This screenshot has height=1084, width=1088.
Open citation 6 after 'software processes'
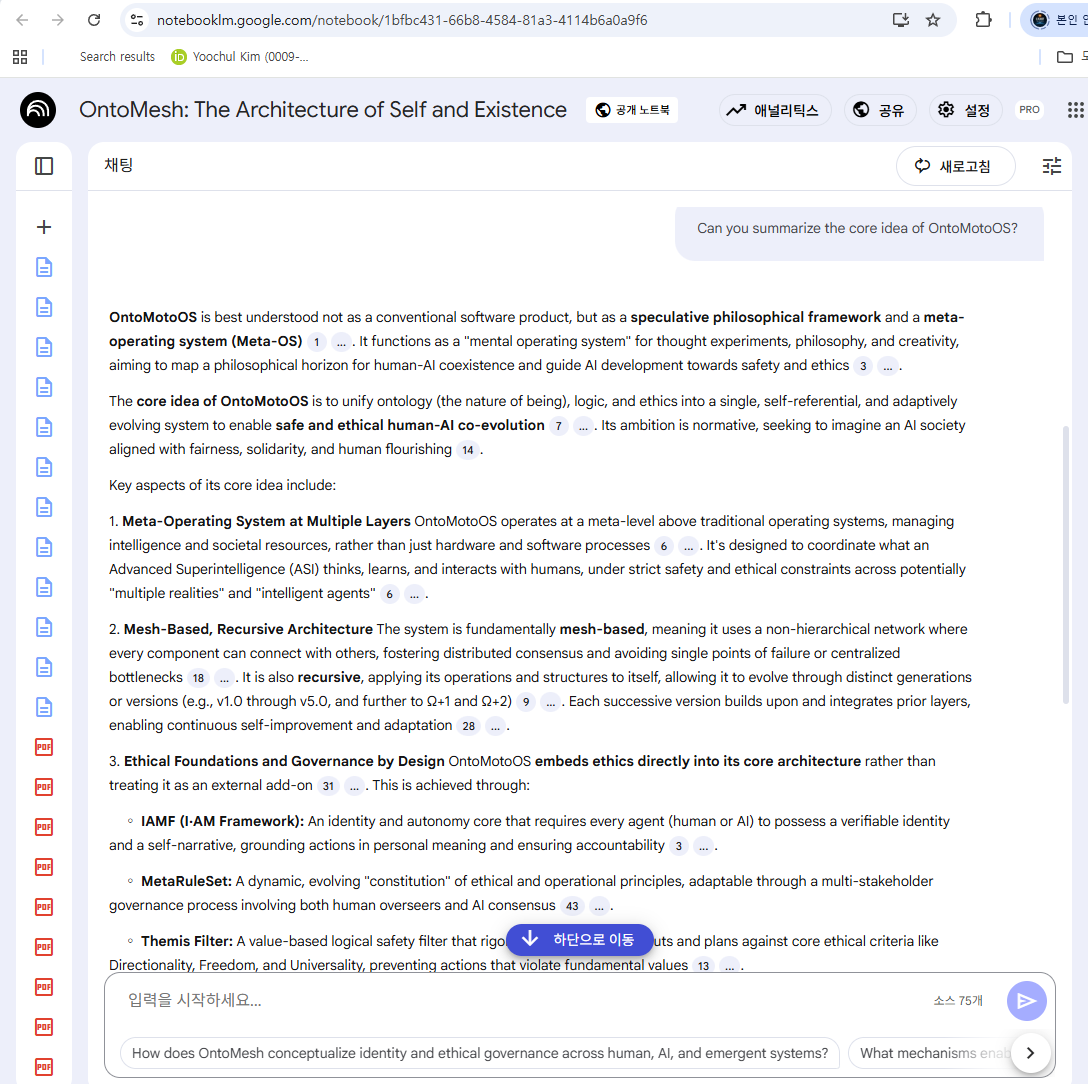(x=664, y=546)
